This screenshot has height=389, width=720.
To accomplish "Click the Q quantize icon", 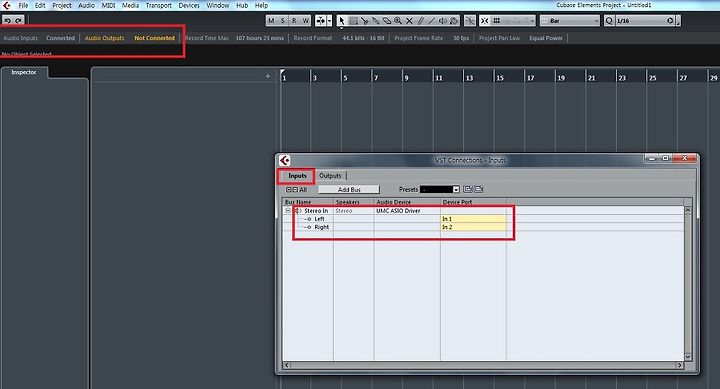I will [609, 21].
